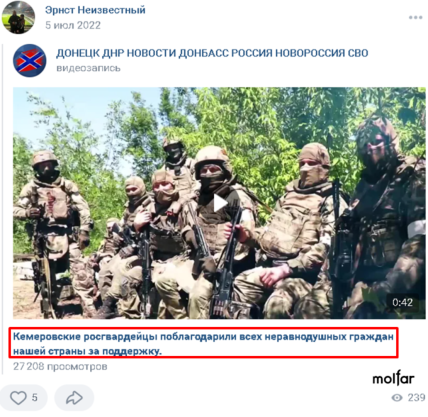Like the post with heart icon
This screenshot has height=417, width=428.
point(18,398)
